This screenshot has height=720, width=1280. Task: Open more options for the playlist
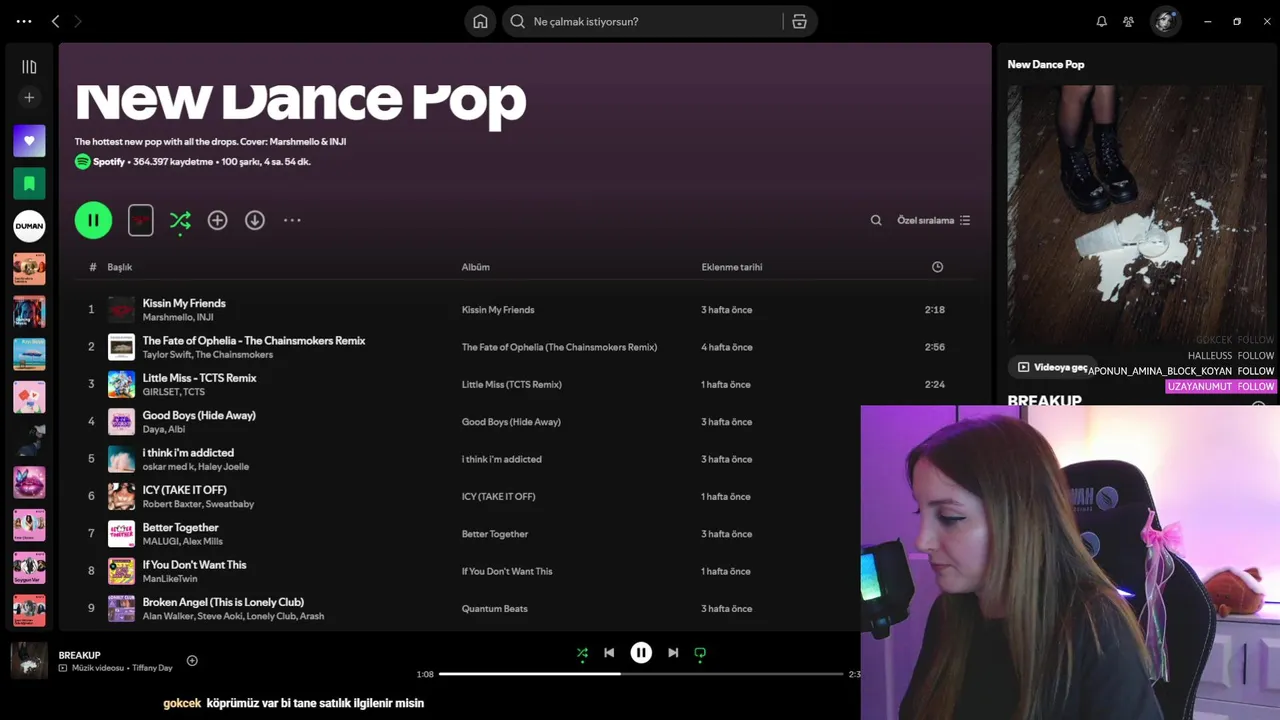click(292, 220)
